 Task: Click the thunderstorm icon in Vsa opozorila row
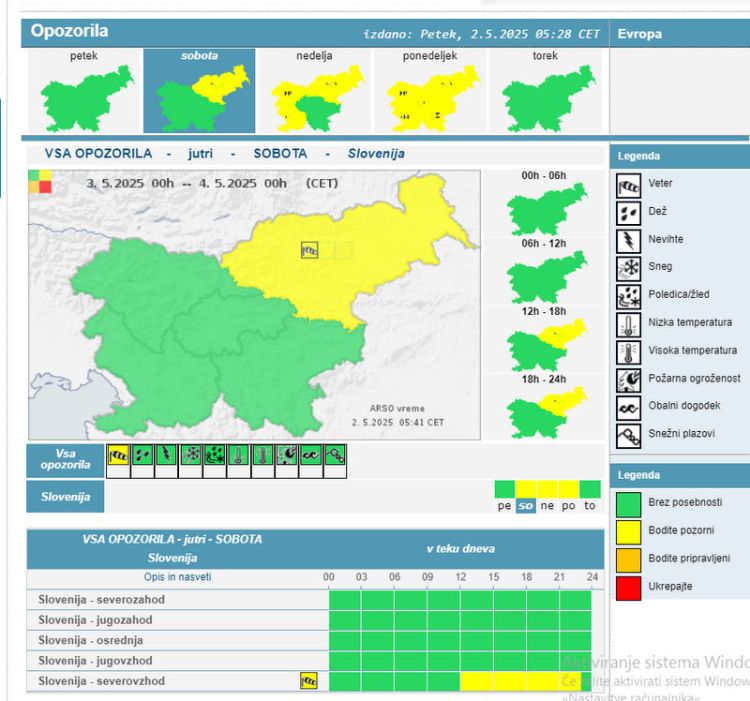pos(166,455)
